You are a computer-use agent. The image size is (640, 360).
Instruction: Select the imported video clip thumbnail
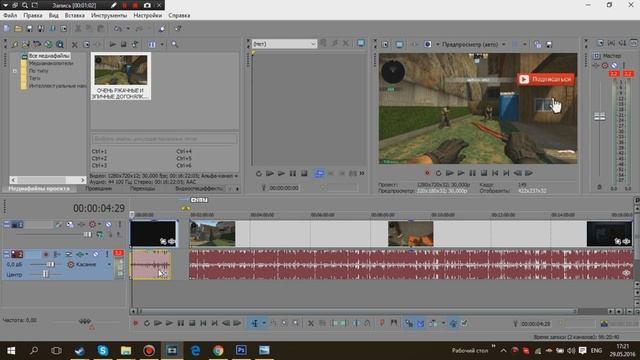point(121,76)
